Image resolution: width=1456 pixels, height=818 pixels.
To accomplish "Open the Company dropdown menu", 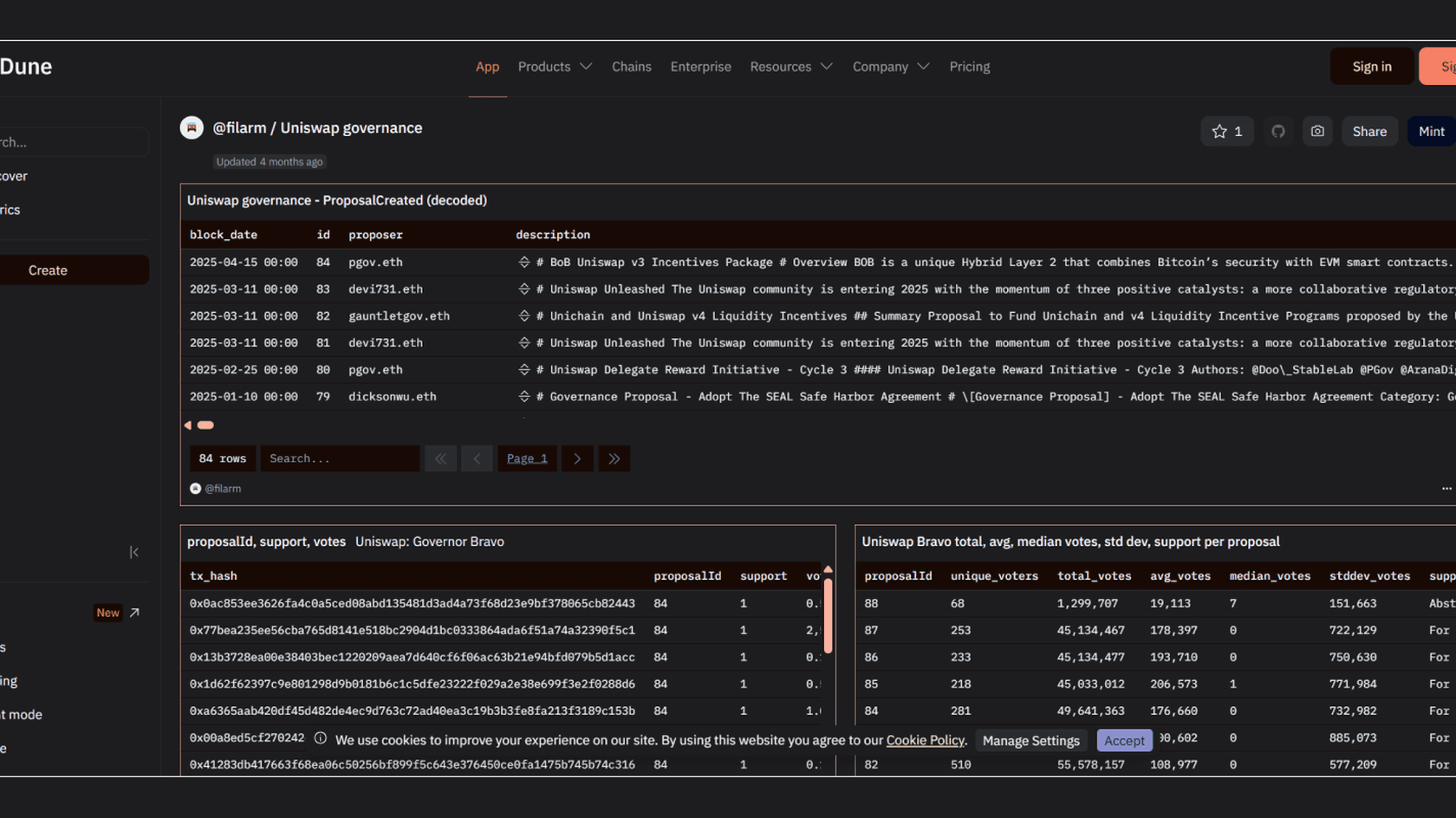I will pos(891,67).
